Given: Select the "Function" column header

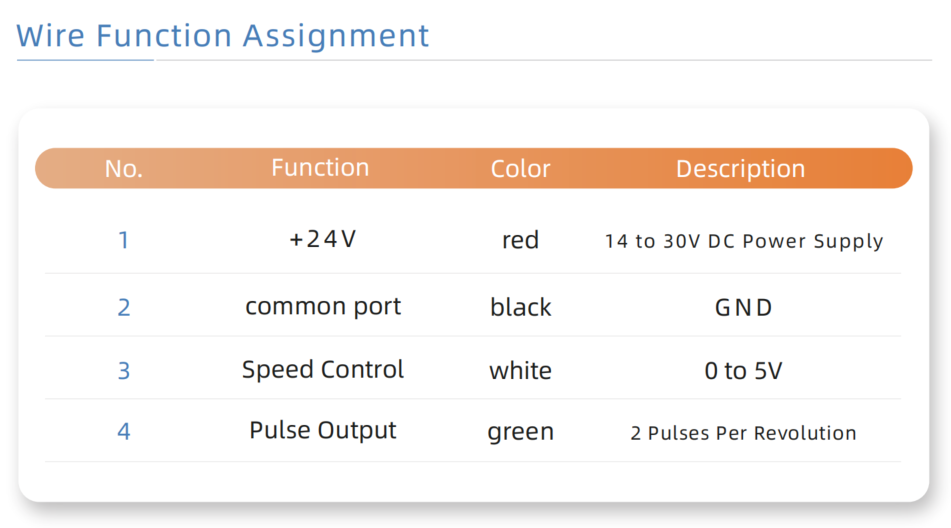Looking at the screenshot, I should coord(320,168).
